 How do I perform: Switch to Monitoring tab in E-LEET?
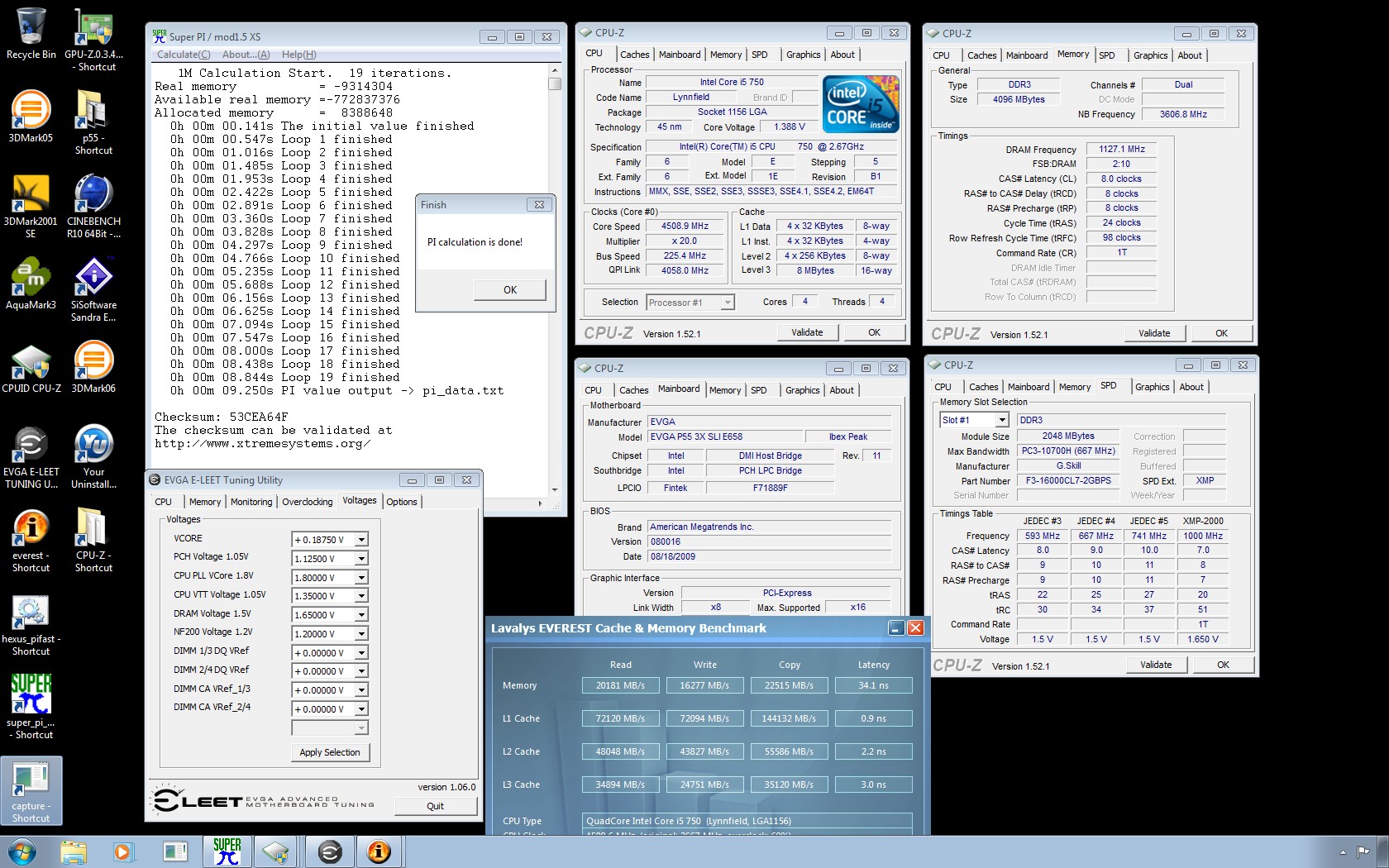(251, 502)
